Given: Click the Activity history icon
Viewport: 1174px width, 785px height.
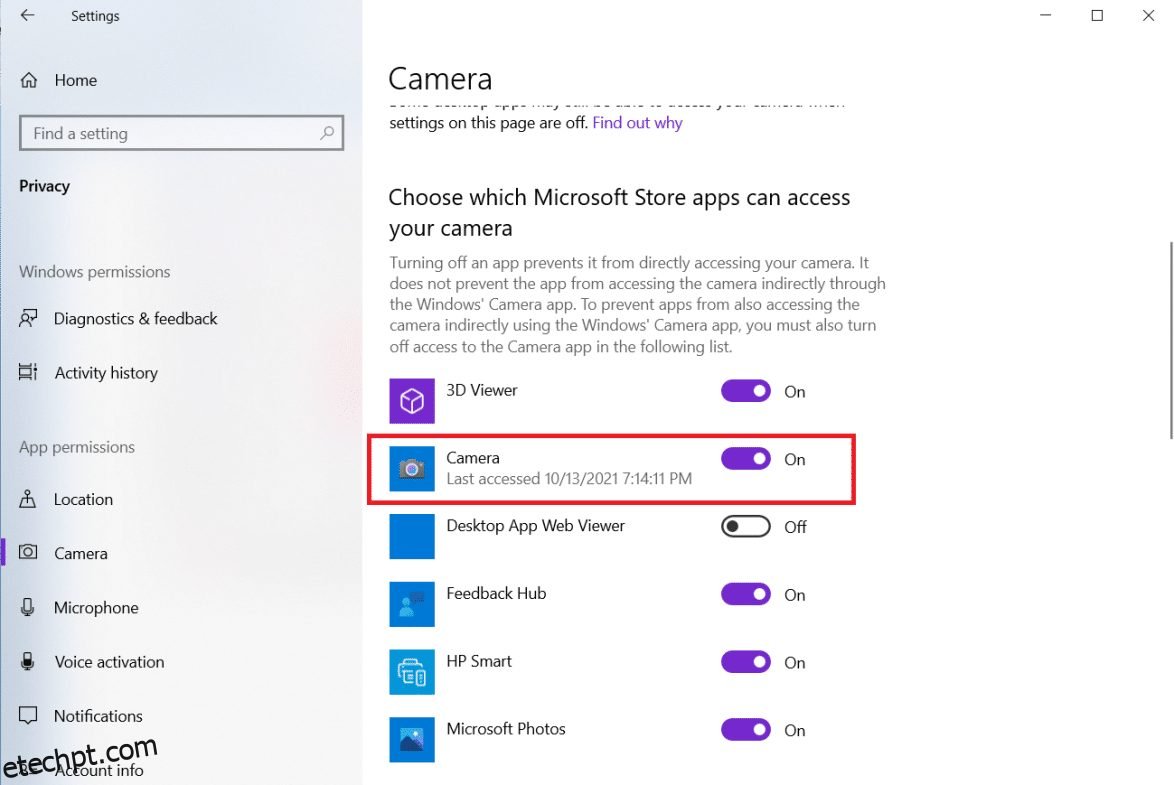Looking at the screenshot, I should click(x=28, y=372).
